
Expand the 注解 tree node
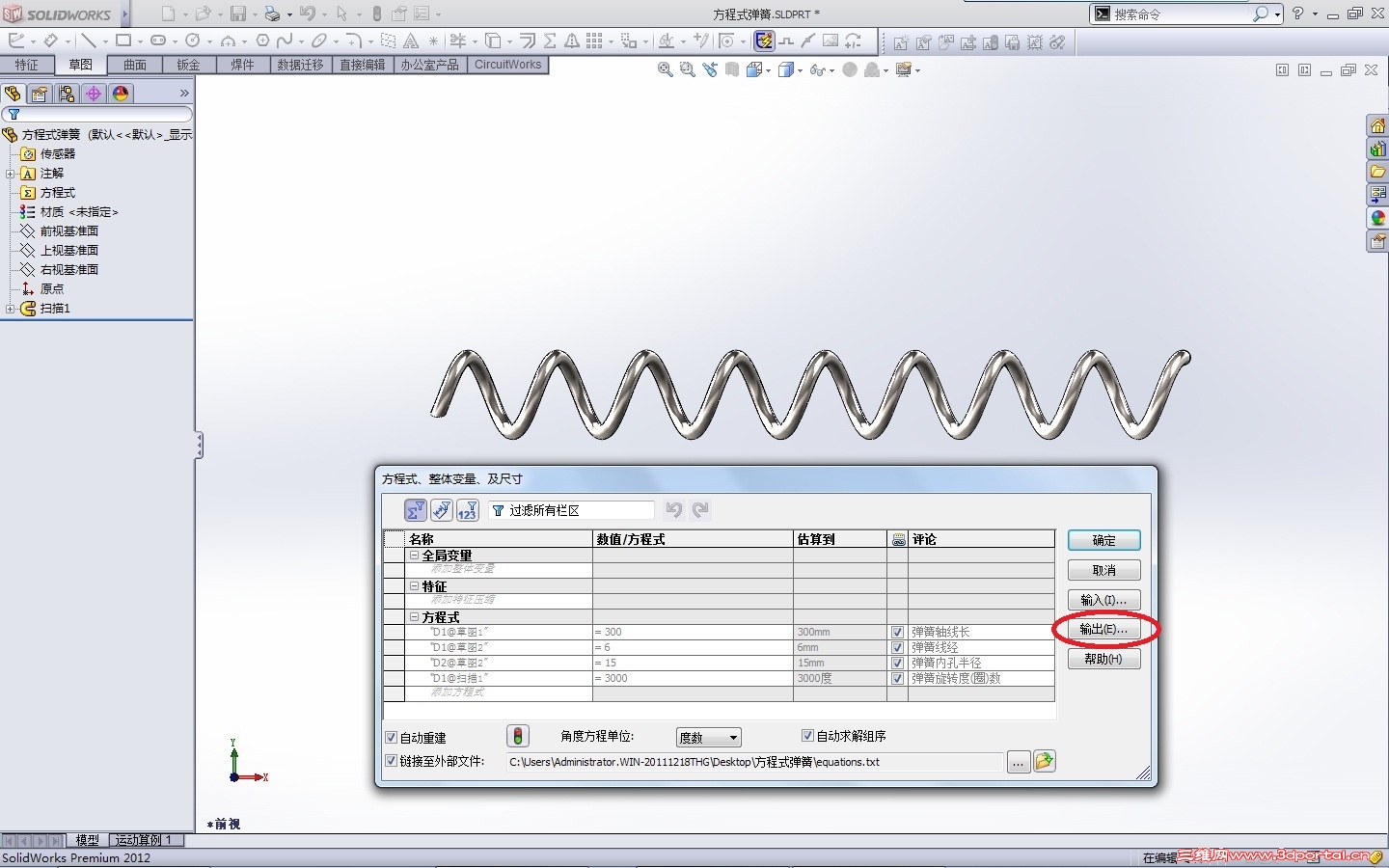10,174
